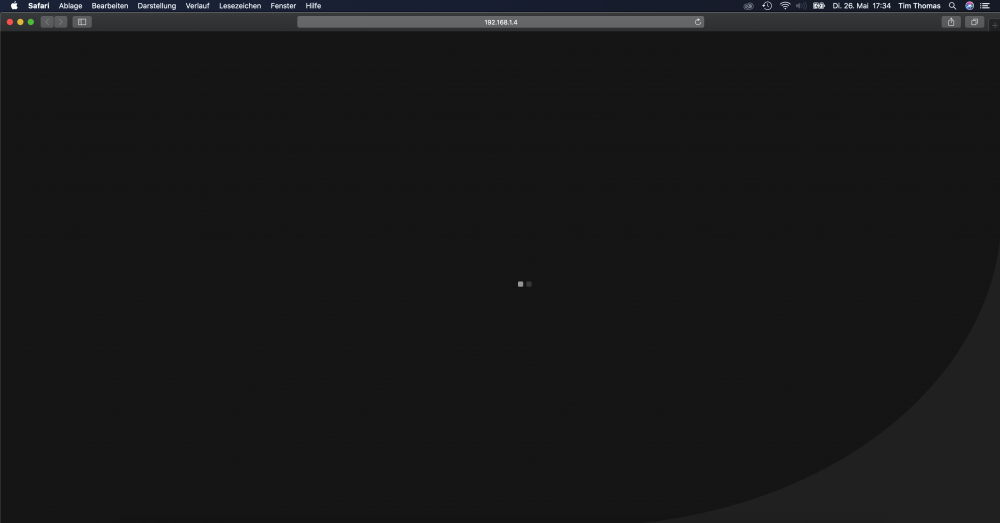Open the Wi-Fi status menu
1000x523 pixels.
[x=785, y=6]
